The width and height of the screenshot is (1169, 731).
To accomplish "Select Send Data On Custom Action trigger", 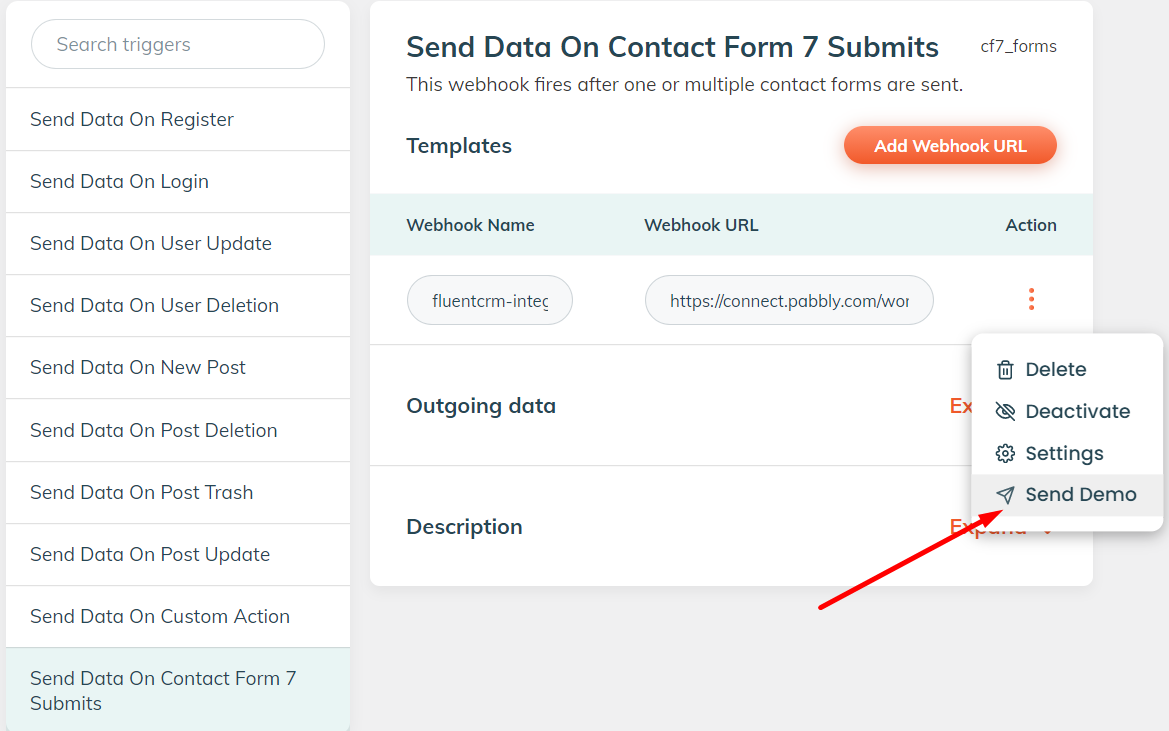I will click(x=160, y=617).
